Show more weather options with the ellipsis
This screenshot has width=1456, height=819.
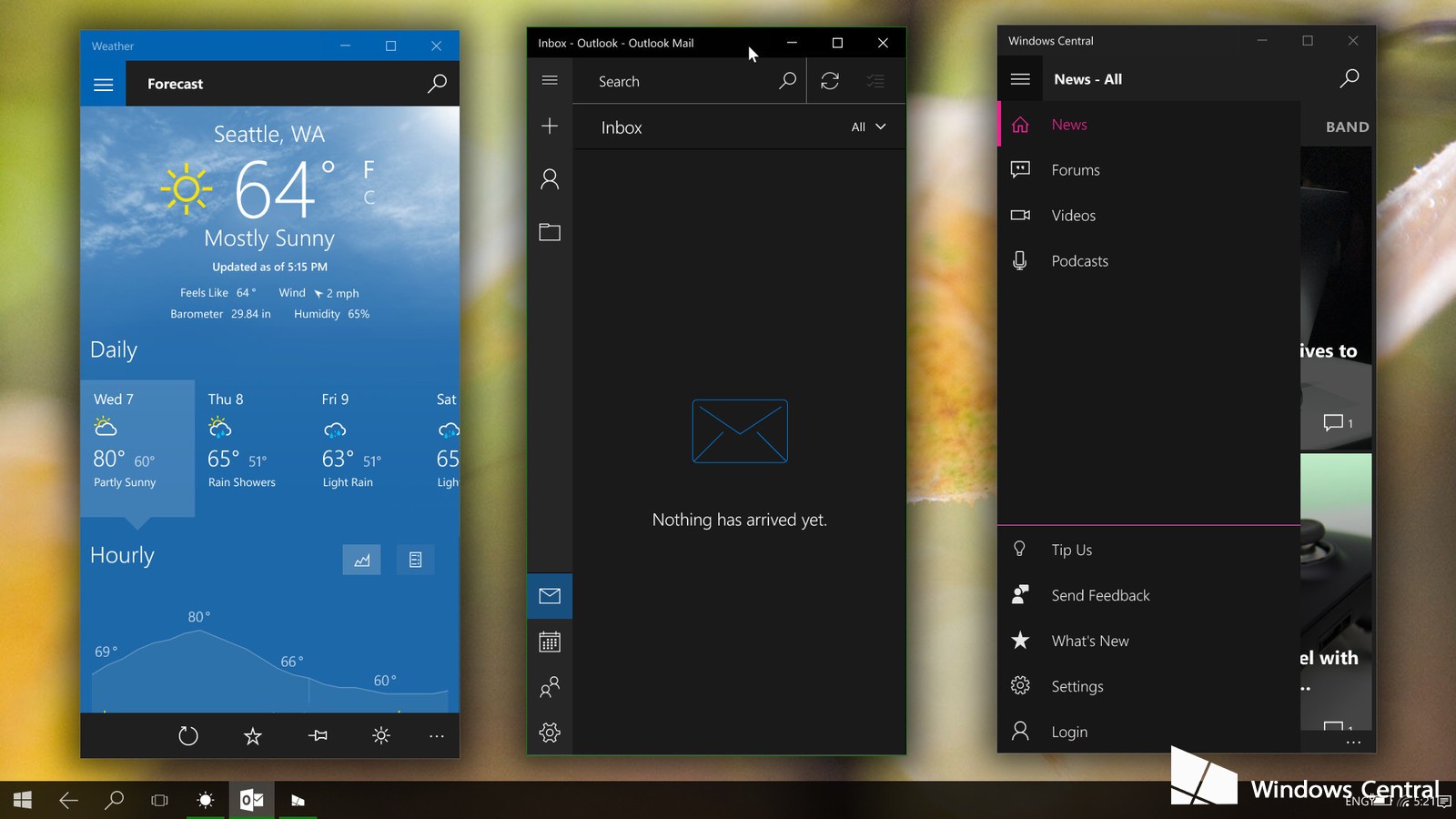click(x=437, y=735)
